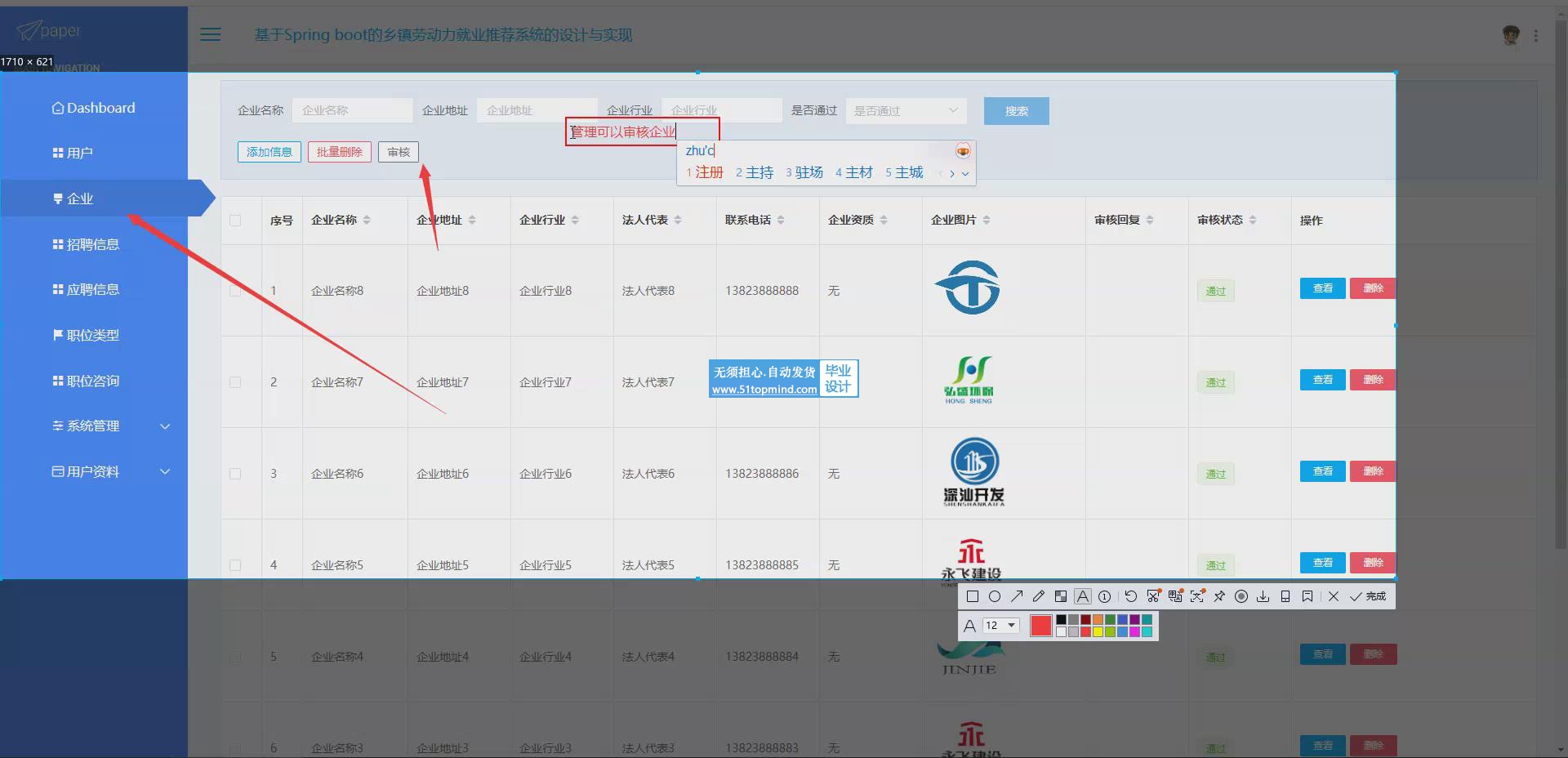This screenshot has width=1568, height=758.
Task: Click the 通过 status tag in row 企业名称6
Action: (1216, 474)
